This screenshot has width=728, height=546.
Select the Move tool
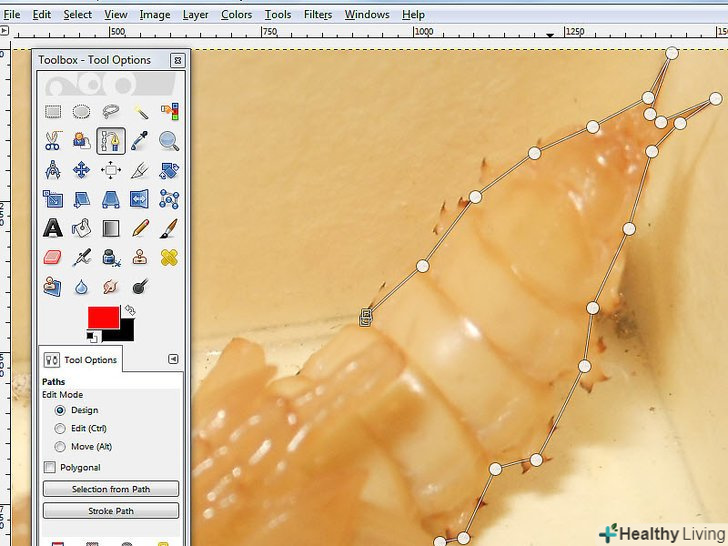tap(82, 170)
